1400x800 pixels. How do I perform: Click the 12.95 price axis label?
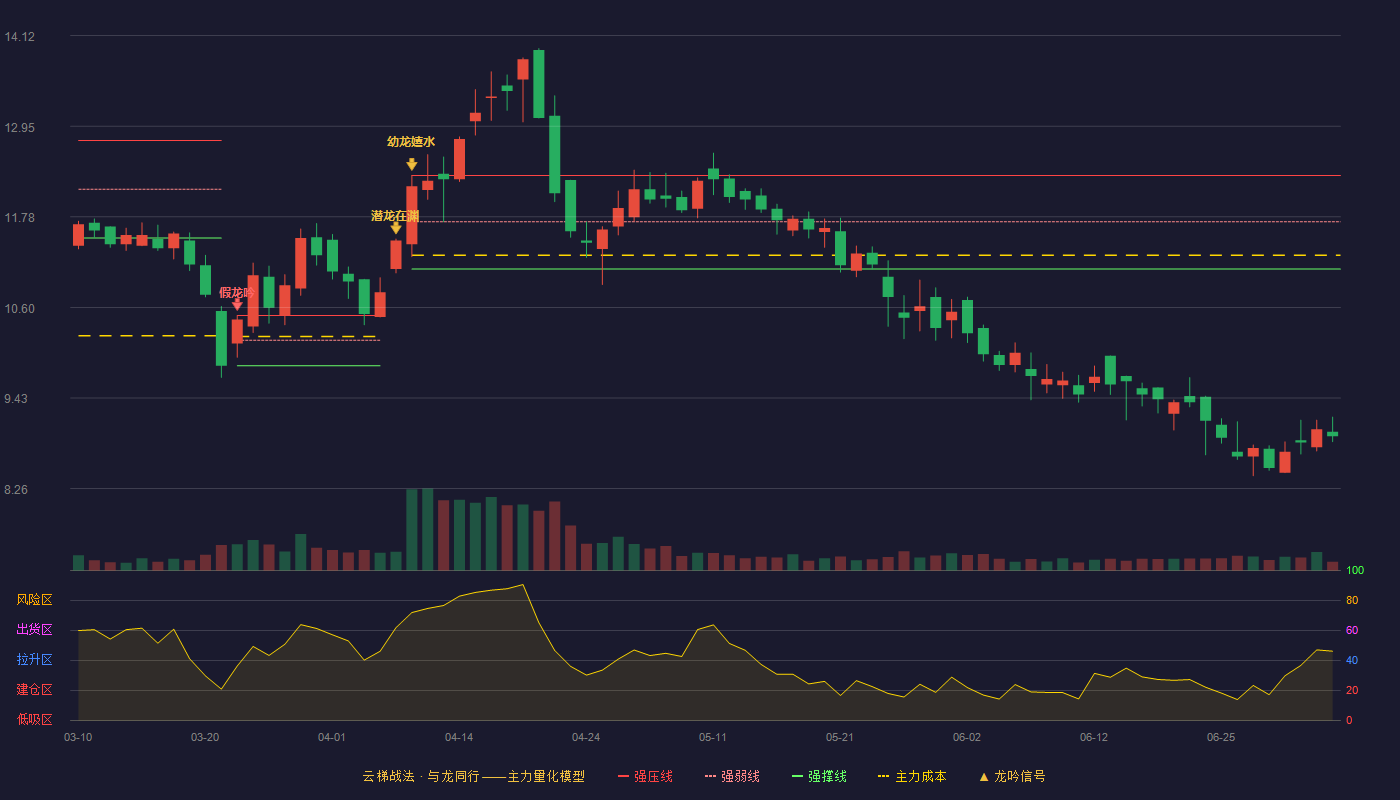[20, 128]
